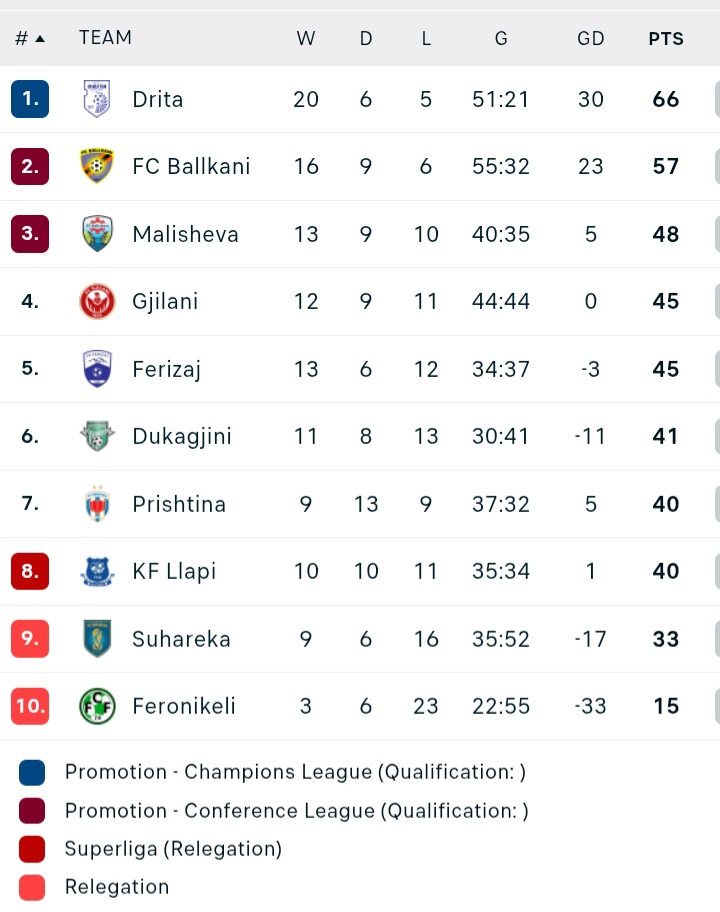Click the W wins column header

[x=306, y=39]
